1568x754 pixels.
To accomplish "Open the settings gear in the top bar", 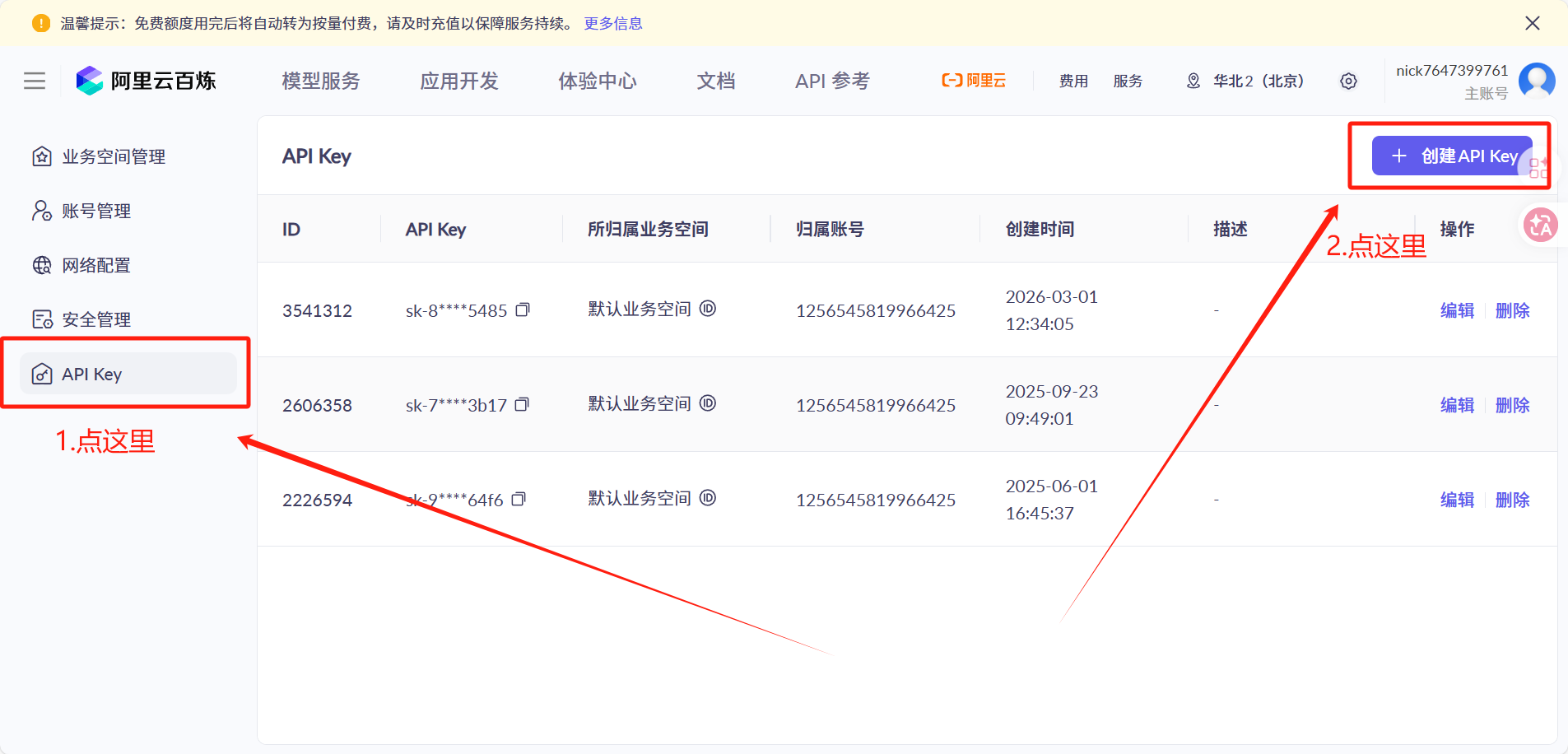I will (1347, 81).
